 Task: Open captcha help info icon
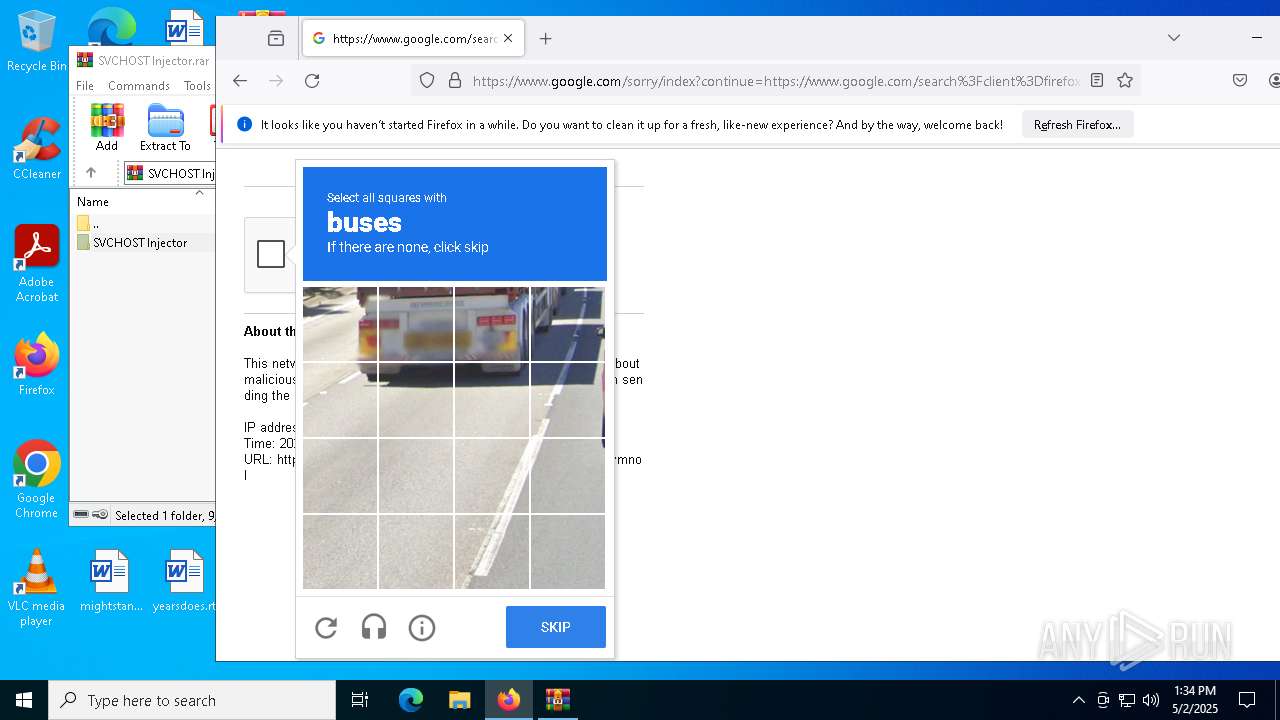422,627
